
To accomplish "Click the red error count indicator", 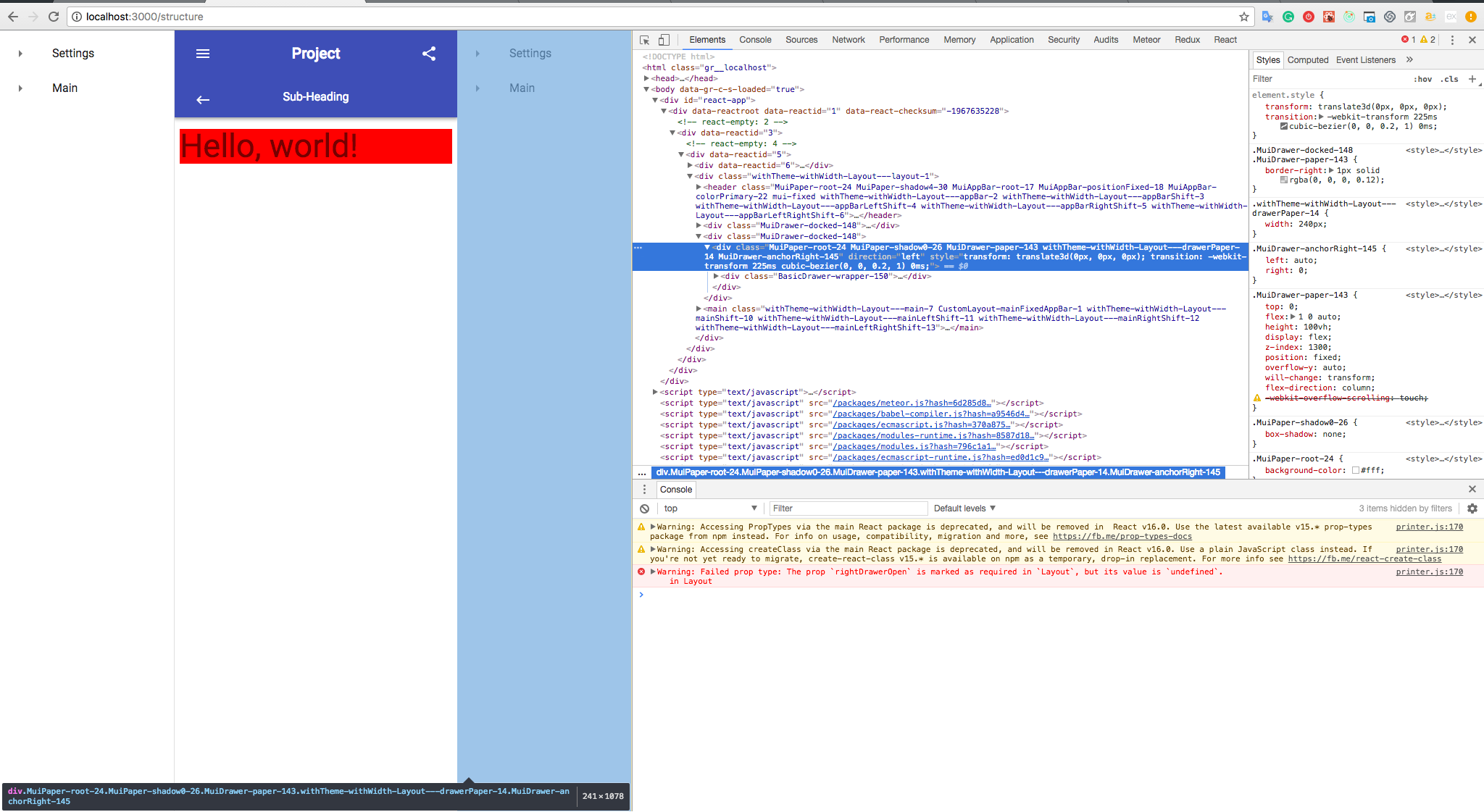I will [1408, 40].
